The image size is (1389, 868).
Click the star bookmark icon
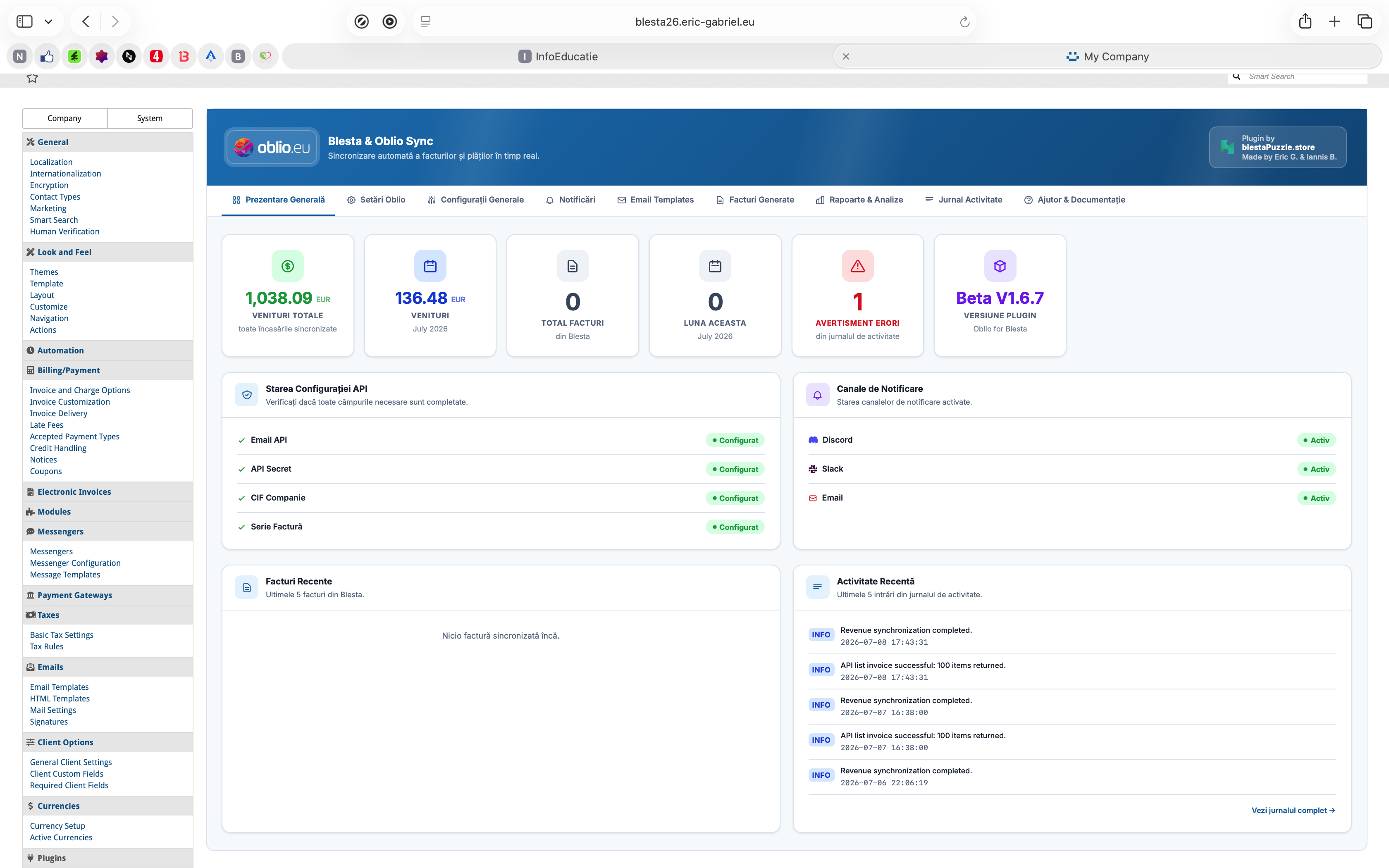pyautogui.click(x=32, y=78)
